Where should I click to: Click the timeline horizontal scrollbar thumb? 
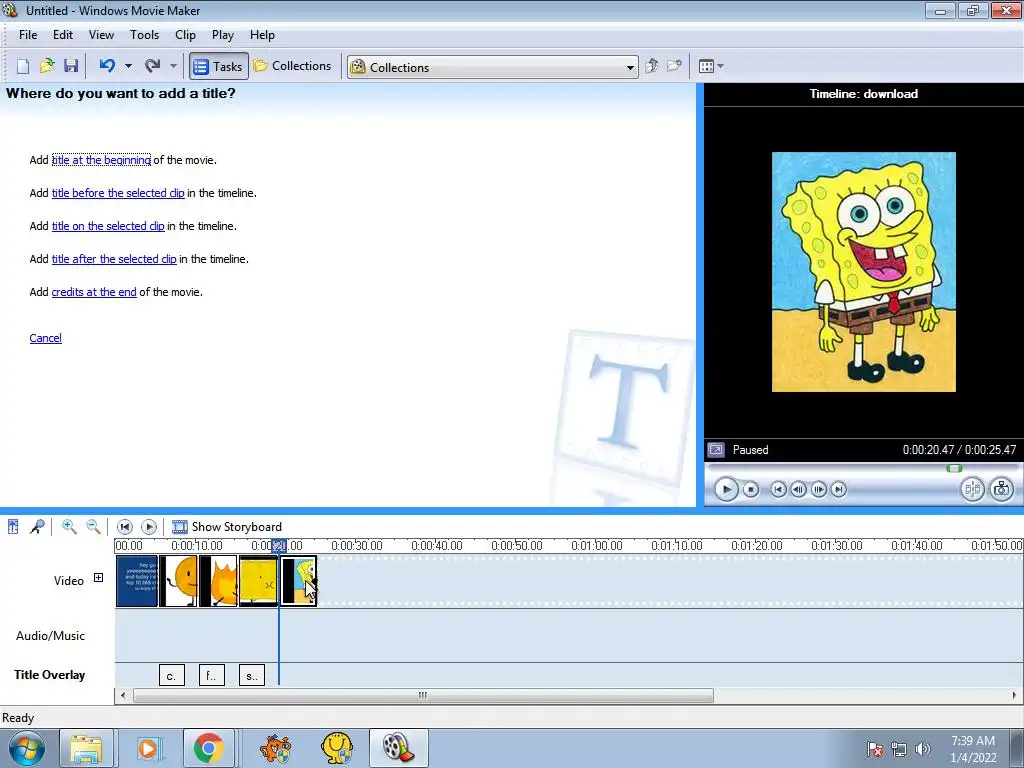pos(423,696)
